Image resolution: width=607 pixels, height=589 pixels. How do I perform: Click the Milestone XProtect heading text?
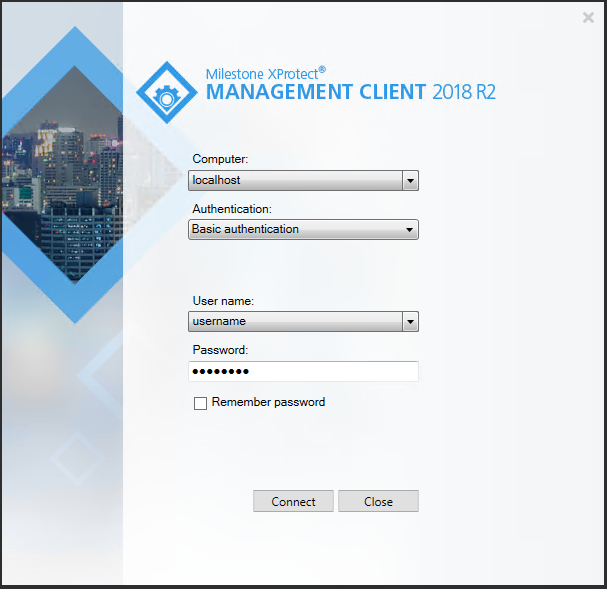click(x=266, y=73)
